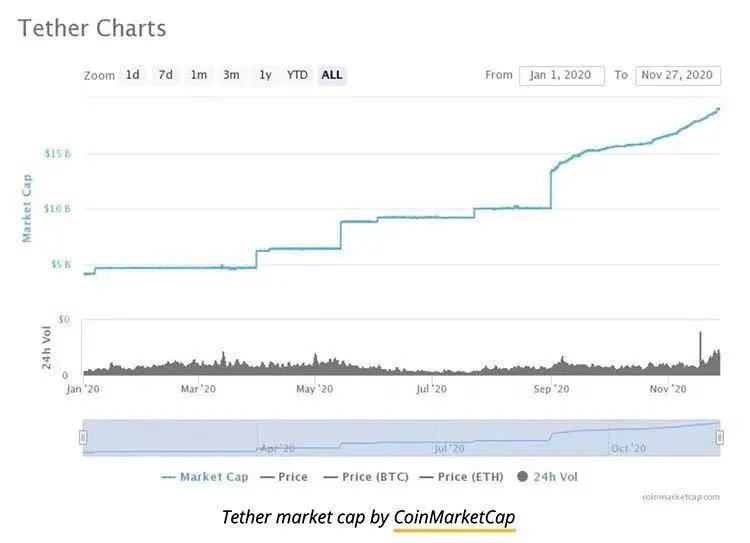Click the right navigator range handle
750x543 pixels.
pos(719,437)
